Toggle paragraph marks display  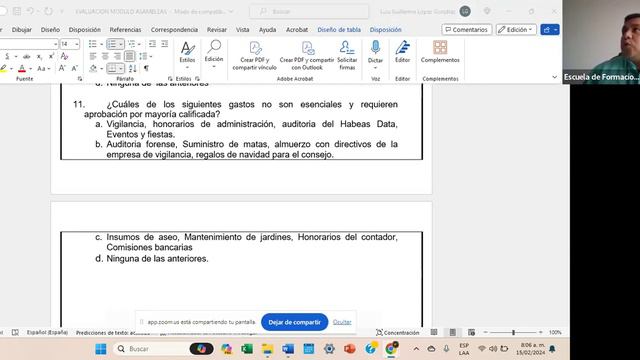[x=146, y=69]
